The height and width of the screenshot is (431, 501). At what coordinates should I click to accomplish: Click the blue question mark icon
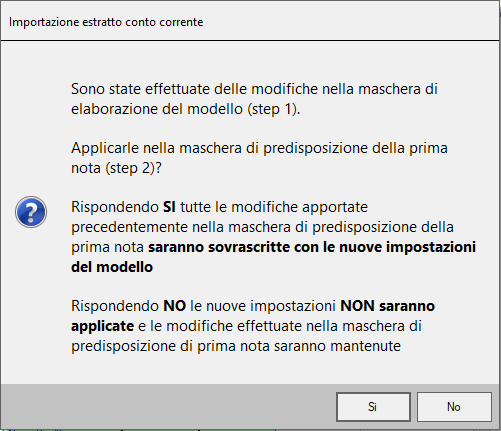click(31, 212)
